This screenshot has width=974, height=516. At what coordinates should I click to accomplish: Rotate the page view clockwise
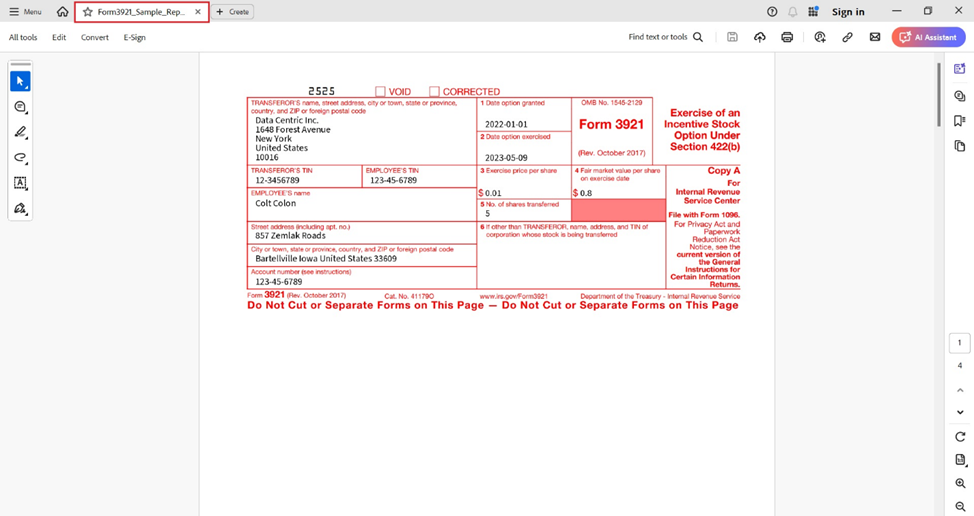point(960,437)
